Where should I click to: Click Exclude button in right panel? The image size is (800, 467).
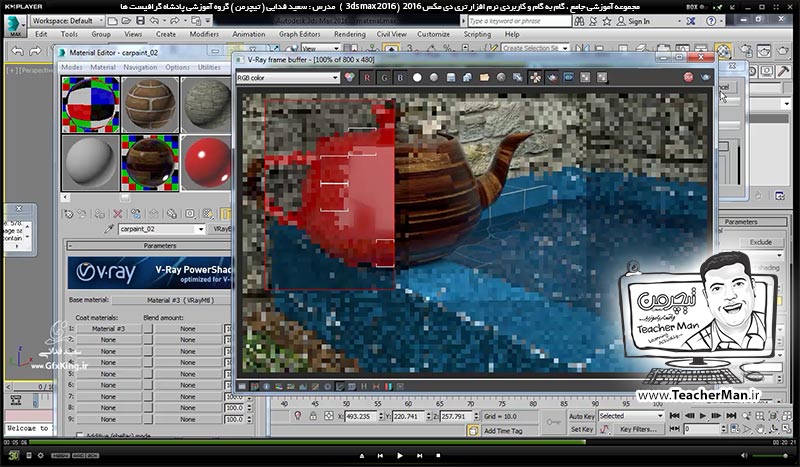[x=761, y=242]
